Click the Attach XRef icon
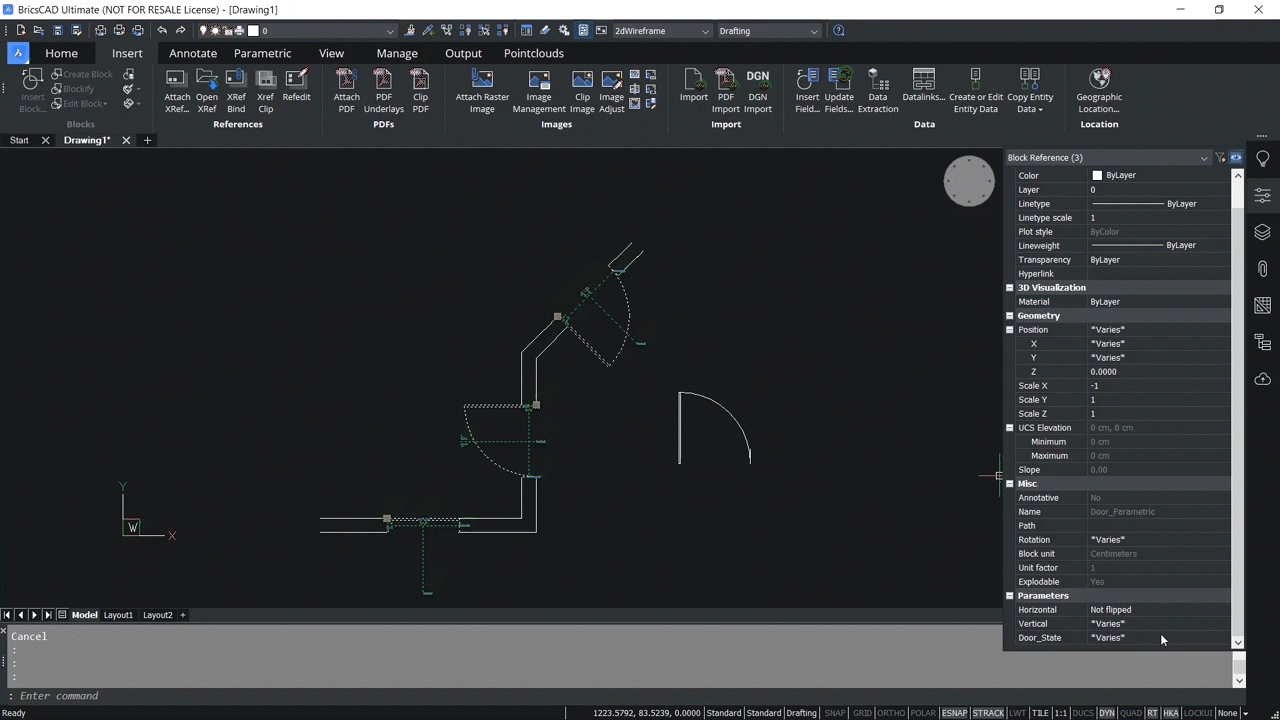Viewport: 1280px width, 720px height. click(177, 91)
